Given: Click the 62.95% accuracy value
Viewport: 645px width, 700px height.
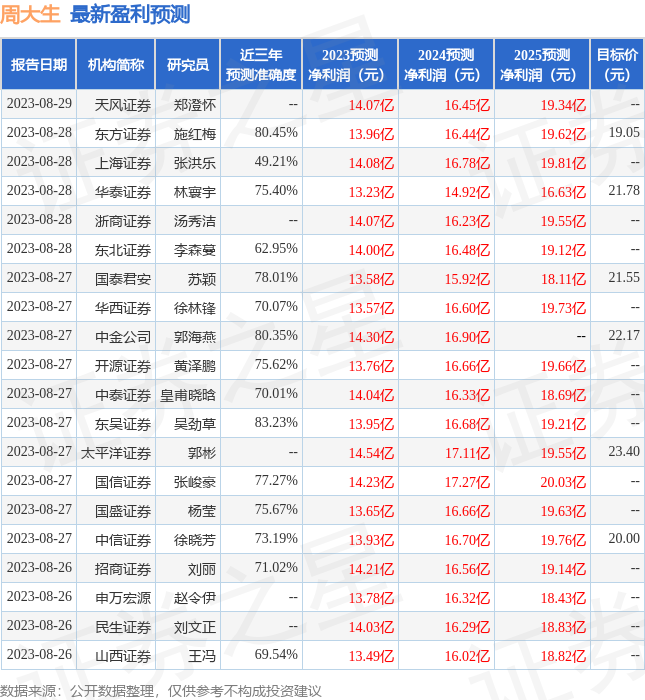Looking at the screenshot, I should click(x=276, y=249).
